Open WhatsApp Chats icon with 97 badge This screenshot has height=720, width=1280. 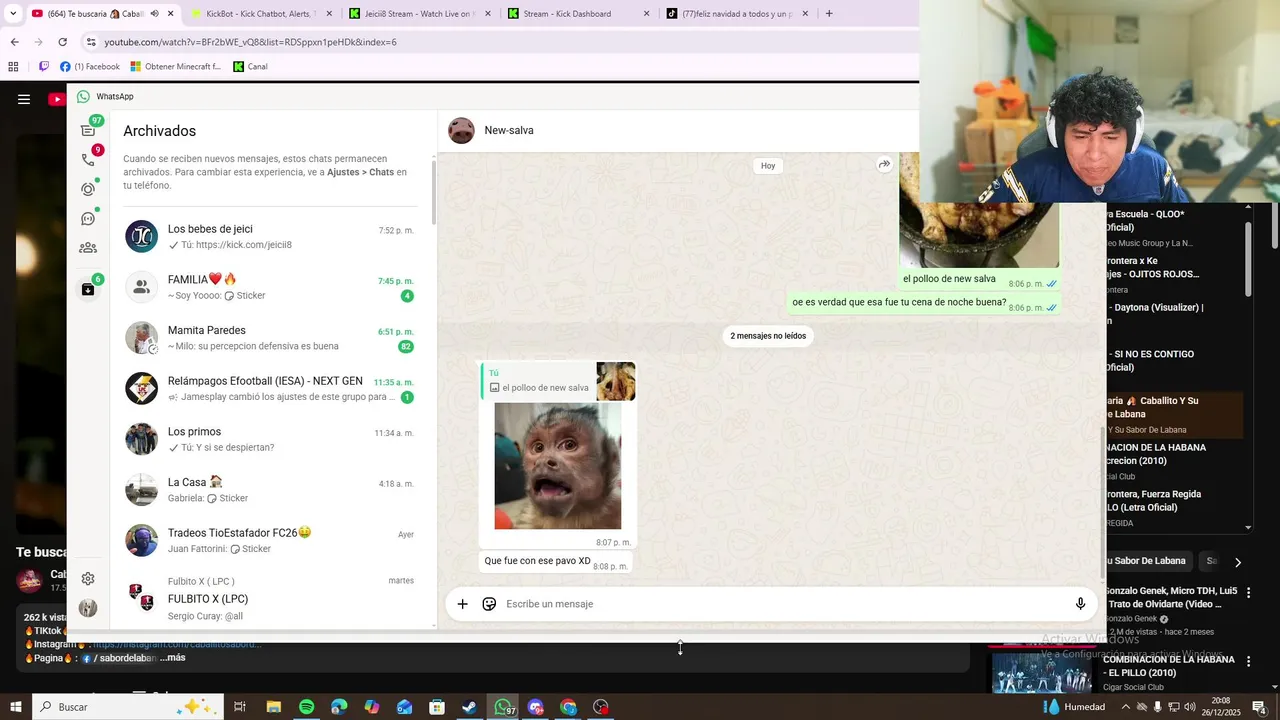[88, 130]
